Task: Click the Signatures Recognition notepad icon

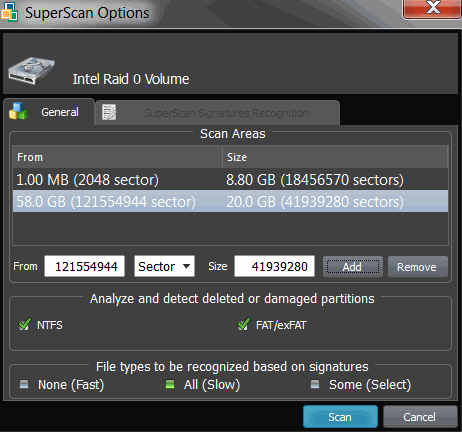Action: click(x=109, y=112)
